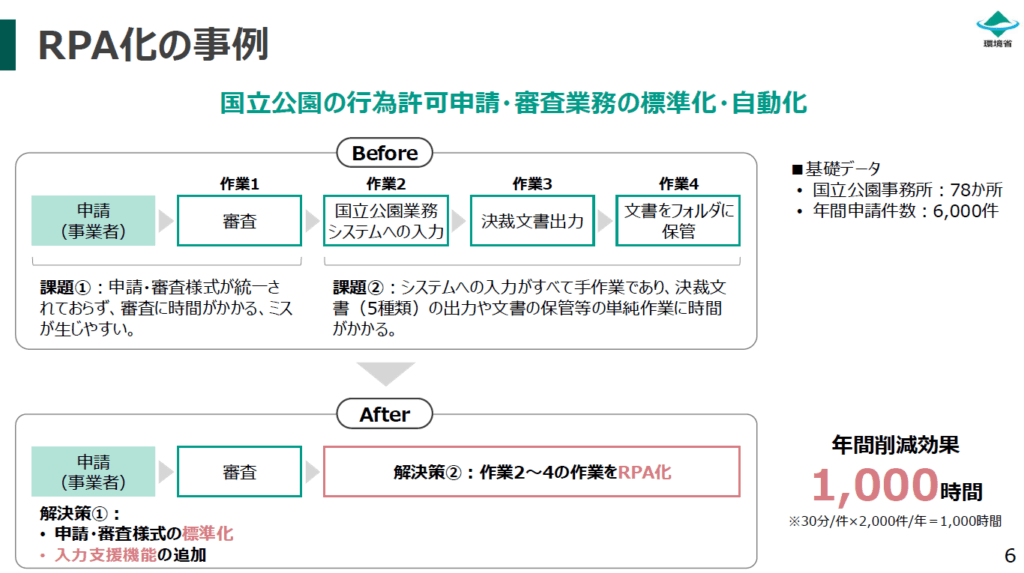The width and height of the screenshot is (1024, 573).
Task: Click the 審査 box under 作業1
Action: (239, 221)
